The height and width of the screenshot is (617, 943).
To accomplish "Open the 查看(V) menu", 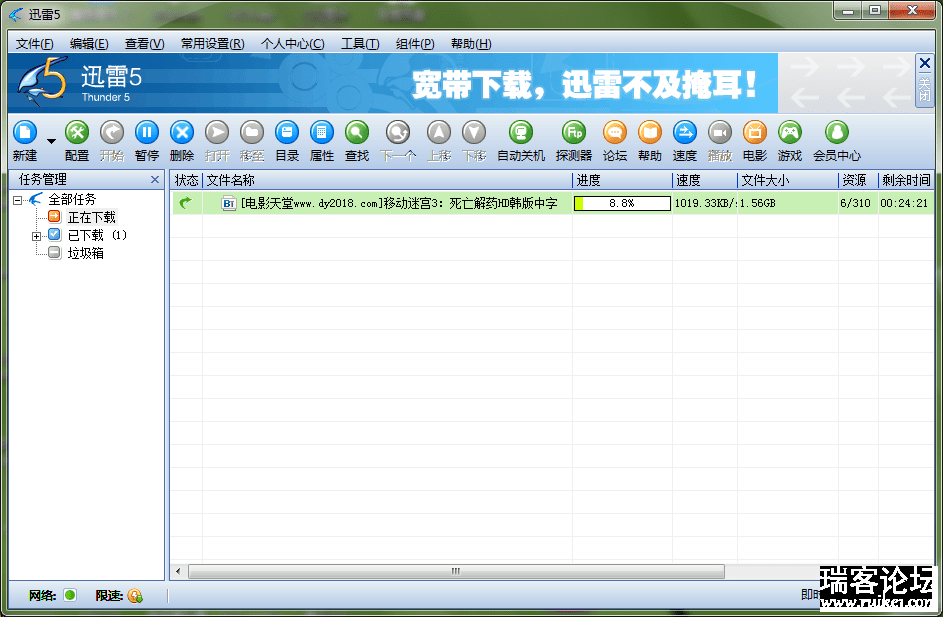I will pyautogui.click(x=144, y=43).
